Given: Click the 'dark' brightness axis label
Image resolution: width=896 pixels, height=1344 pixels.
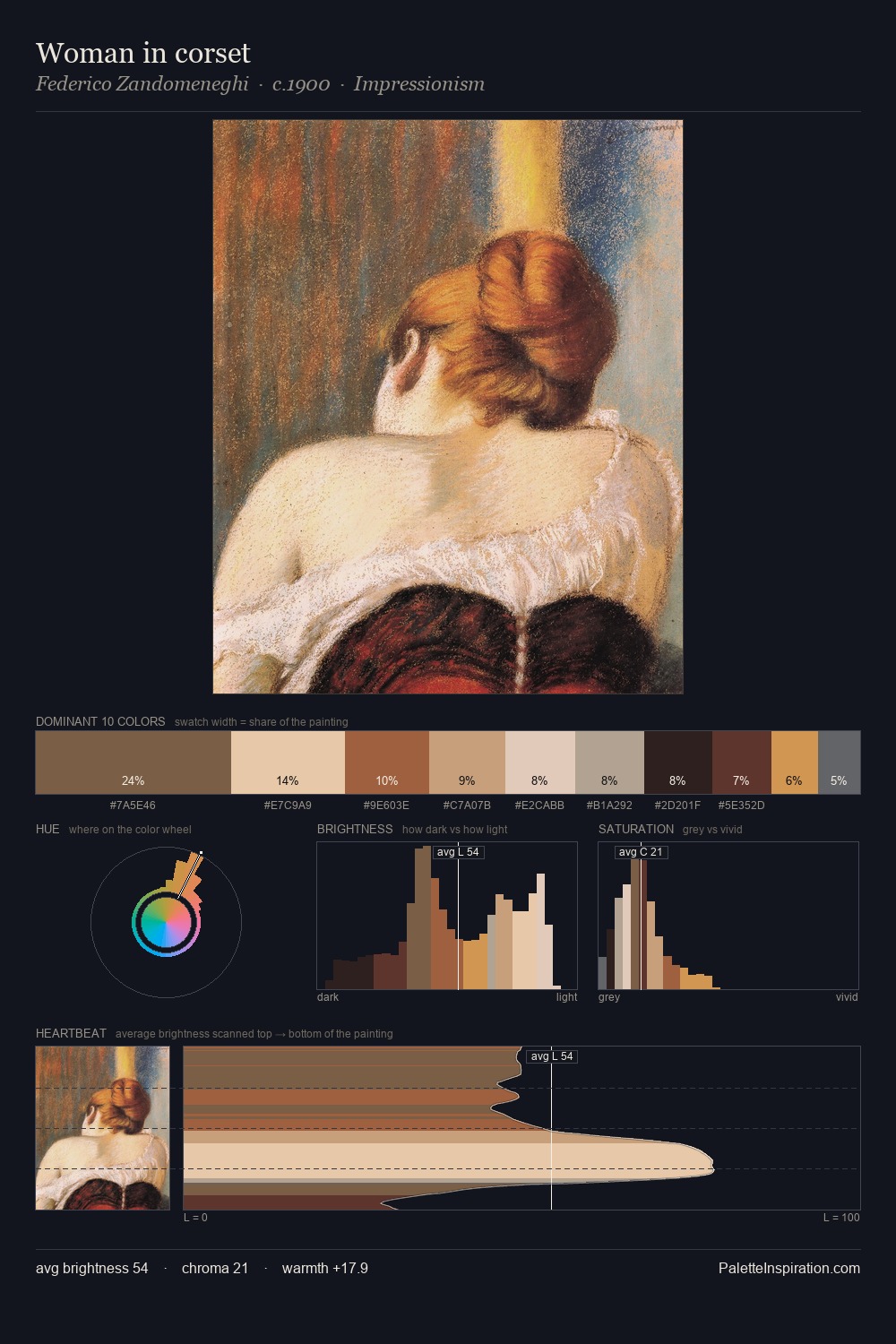Looking at the screenshot, I should (328, 997).
